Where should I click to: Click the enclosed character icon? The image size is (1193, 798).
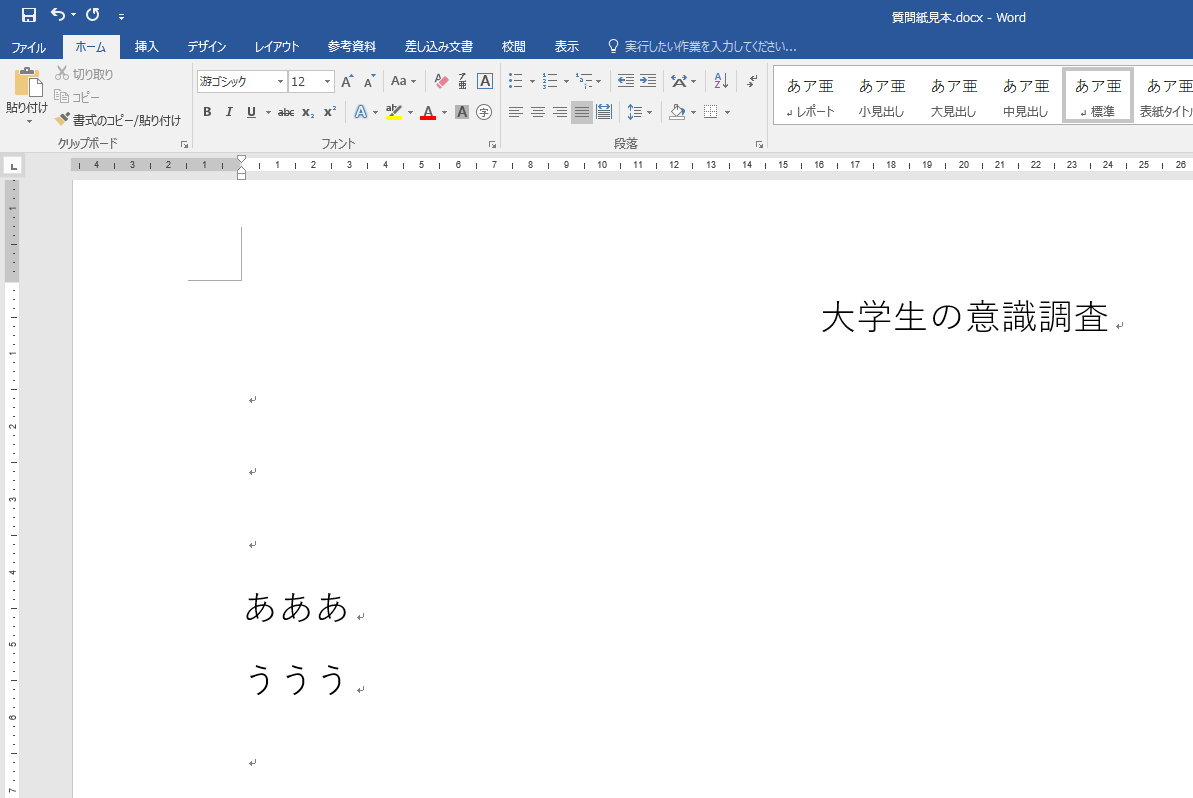click(484, 113)
